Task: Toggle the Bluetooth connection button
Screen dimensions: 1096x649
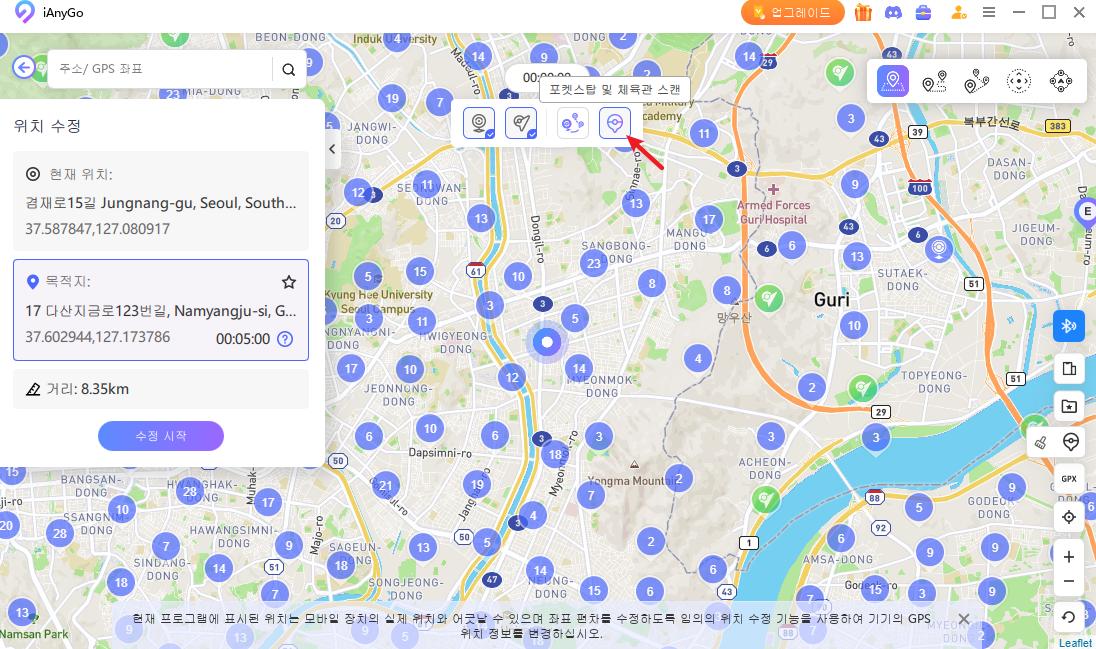Action: tap(1069, 326)
